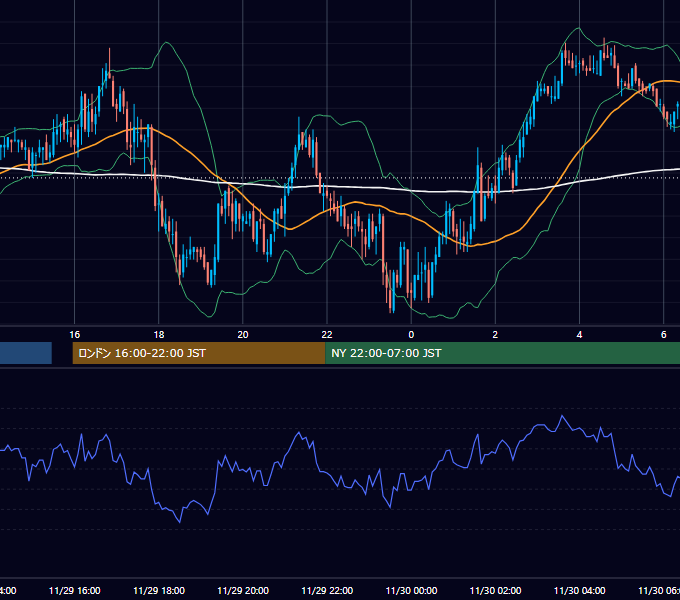Click the 20 hour axis label
Viewport: 680px width, 600px height.
click(x=243, y=335)
